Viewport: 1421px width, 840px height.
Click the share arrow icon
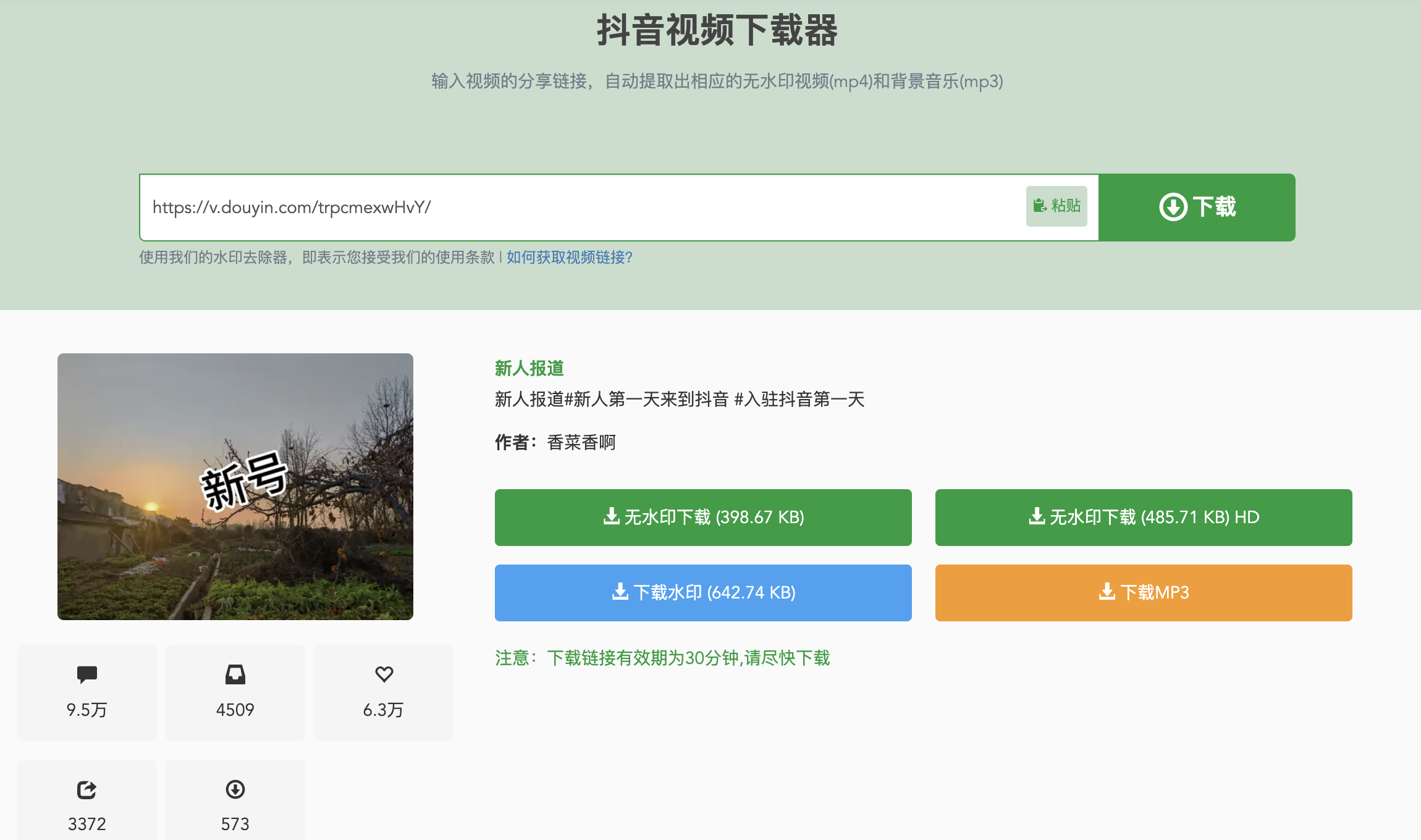point(87,789)
